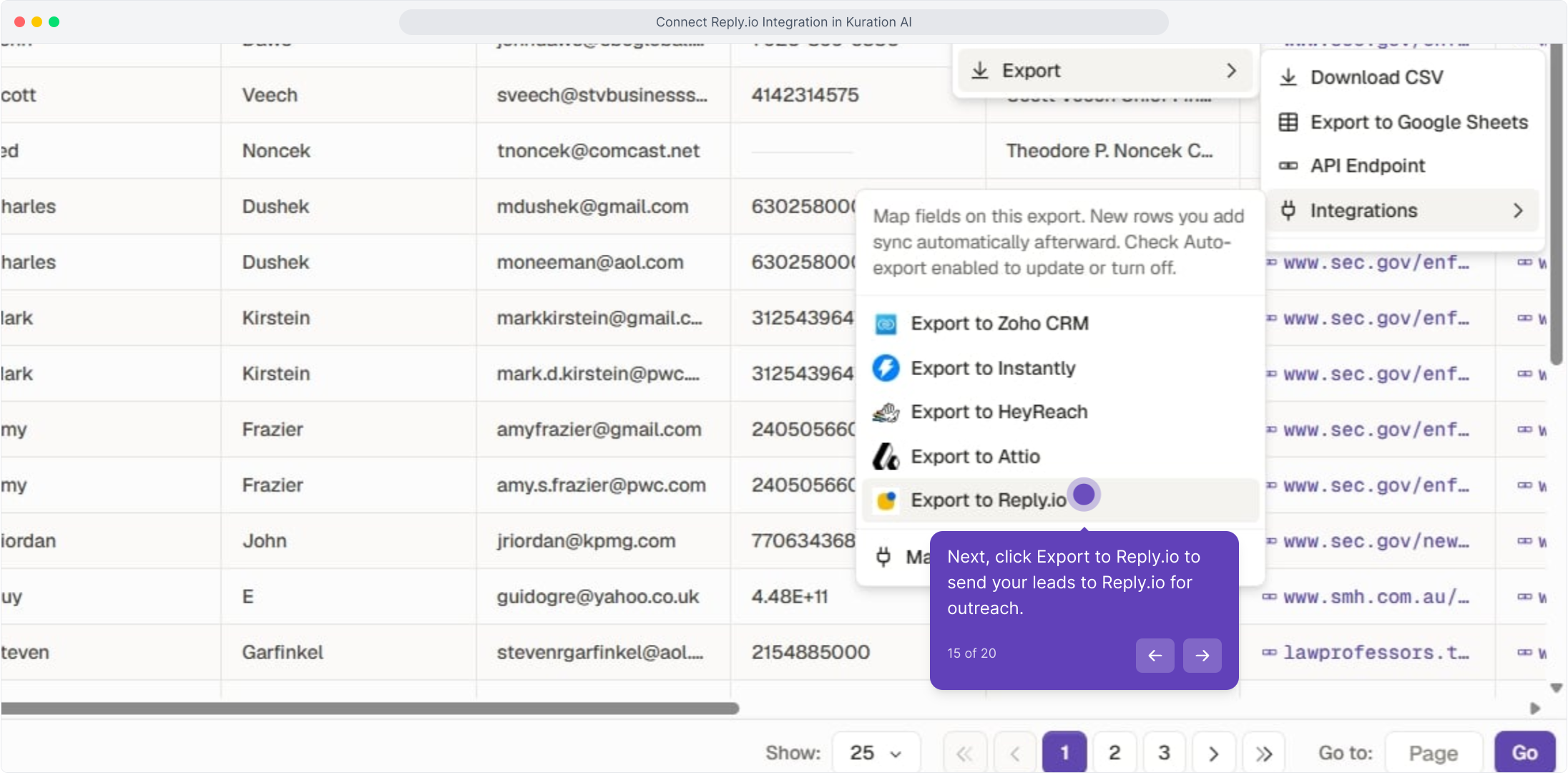The image size is (1568, 773).
Task: Click email jriordan@kpmg.com cell
Action: point(604,541)
